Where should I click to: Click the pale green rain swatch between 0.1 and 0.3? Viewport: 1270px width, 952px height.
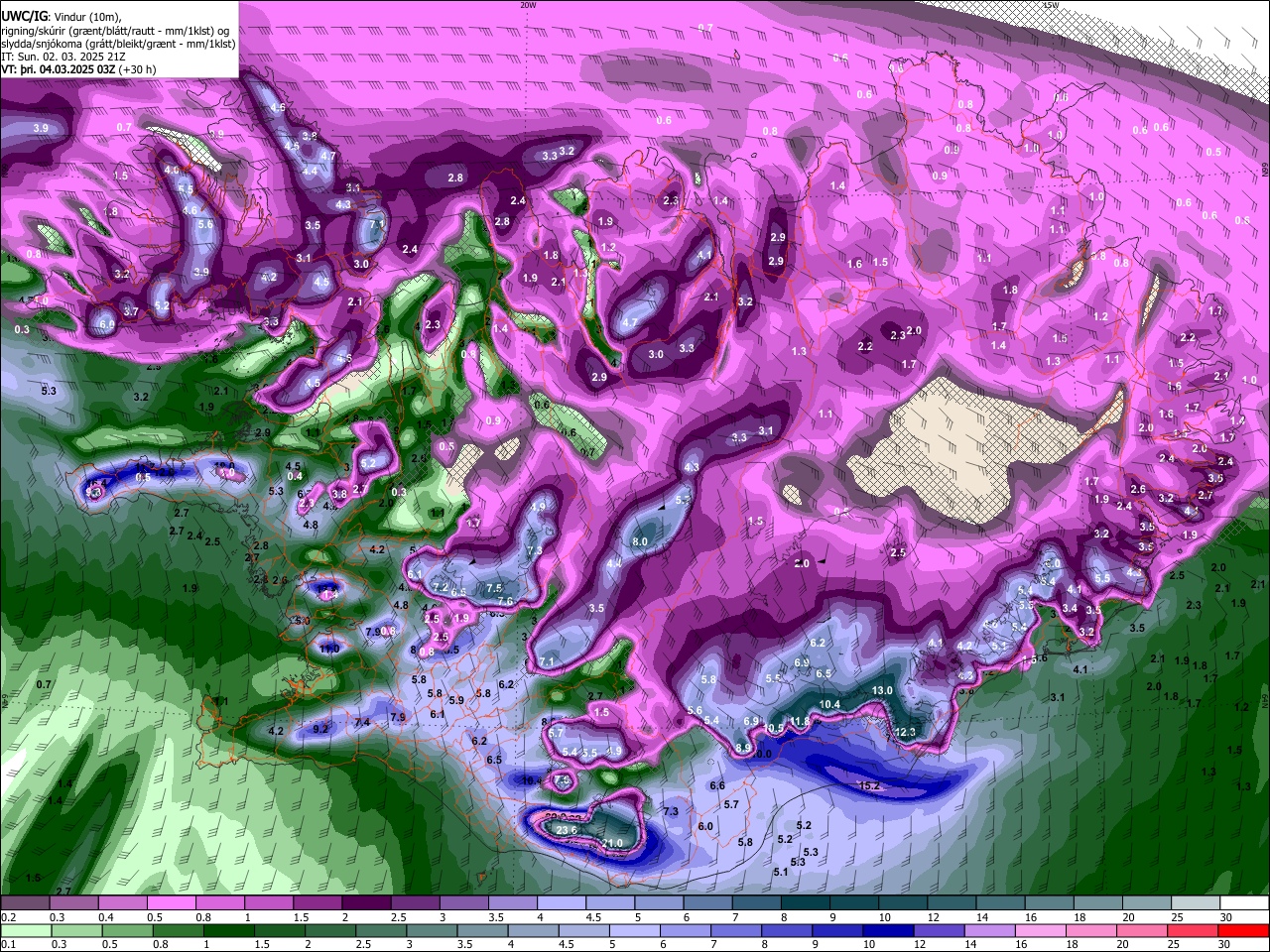(25, 930)
